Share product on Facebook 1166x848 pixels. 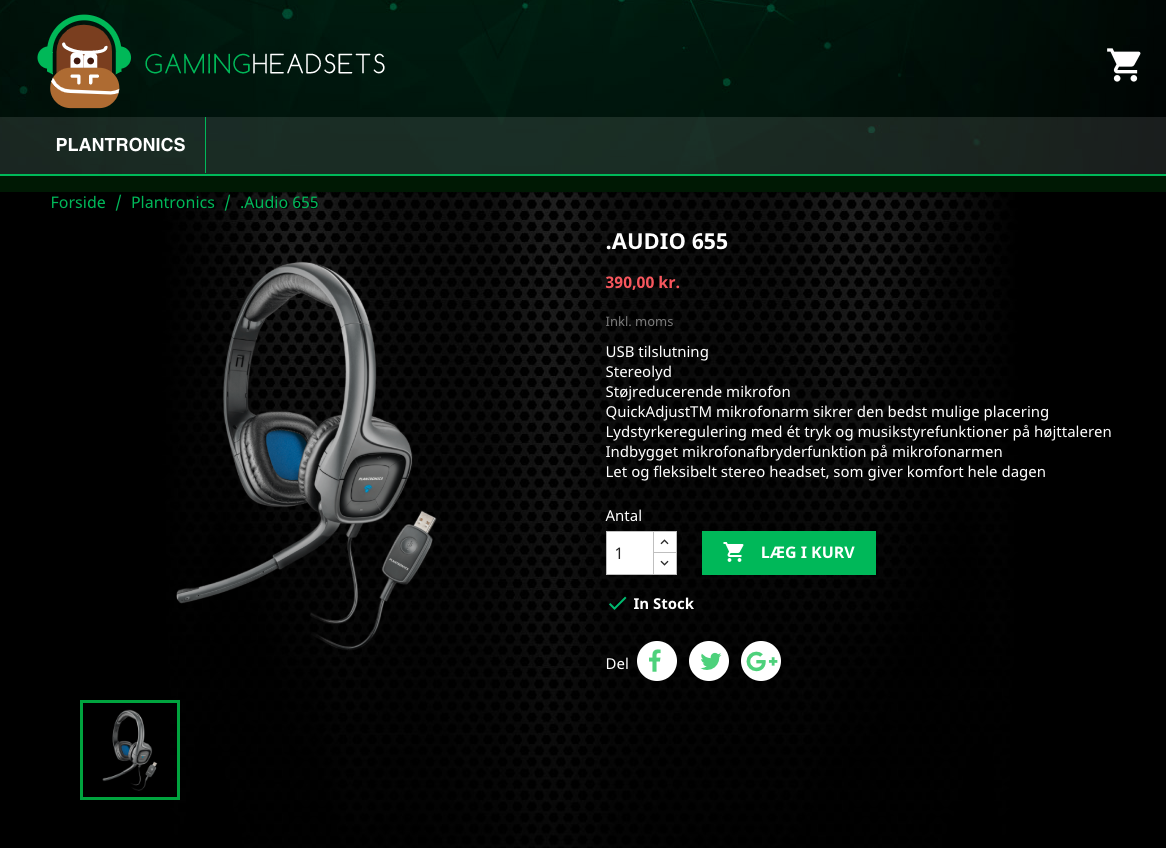(657, 661)
